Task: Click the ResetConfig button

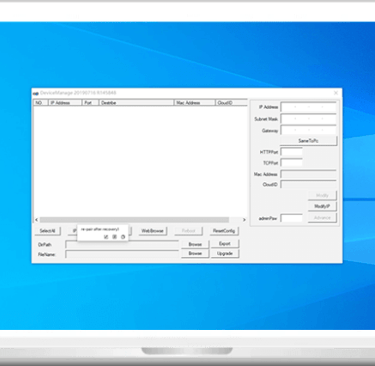Action: (x=224, y=231)
